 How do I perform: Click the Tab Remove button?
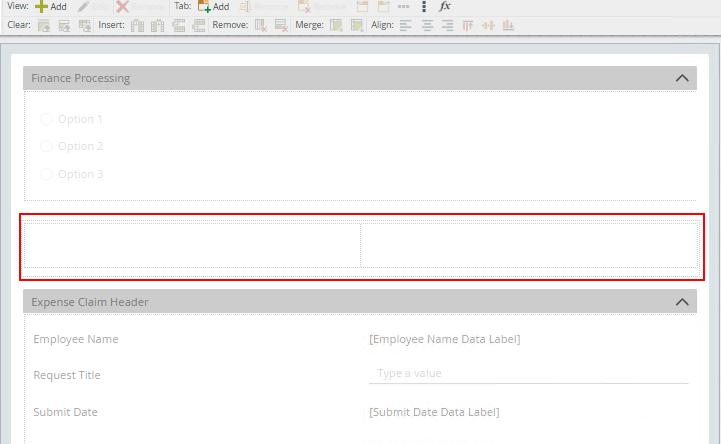pyautogui.click(x=322, y=6)
